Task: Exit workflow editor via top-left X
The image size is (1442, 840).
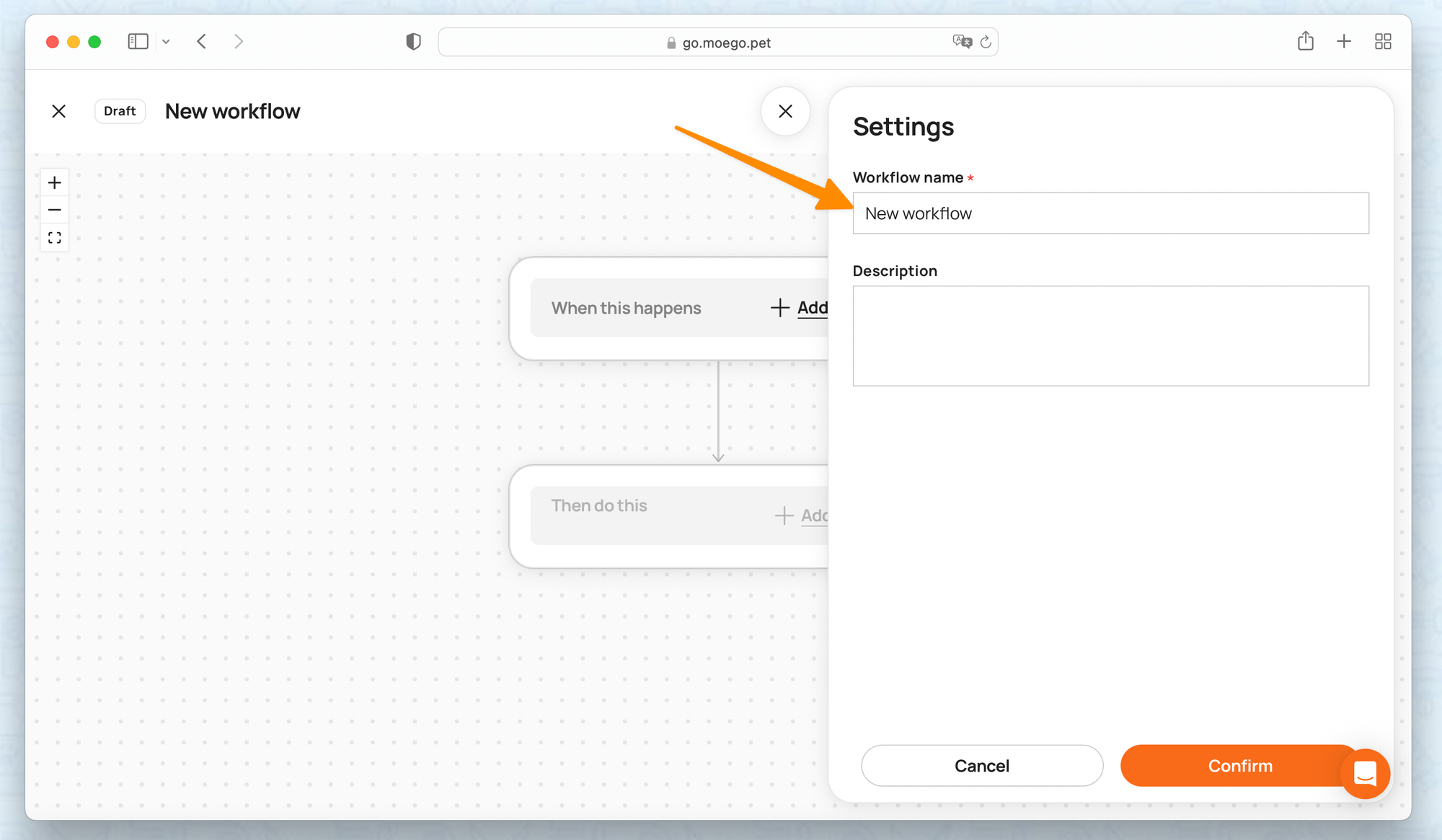Action: [x=59, y=111]
